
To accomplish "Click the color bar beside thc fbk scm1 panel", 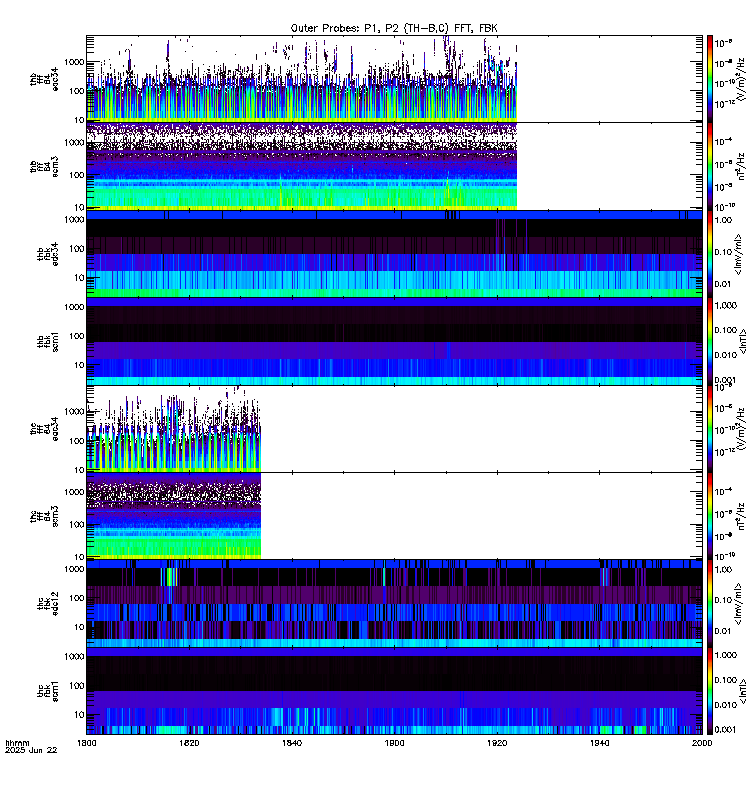I will pos(709,691).
